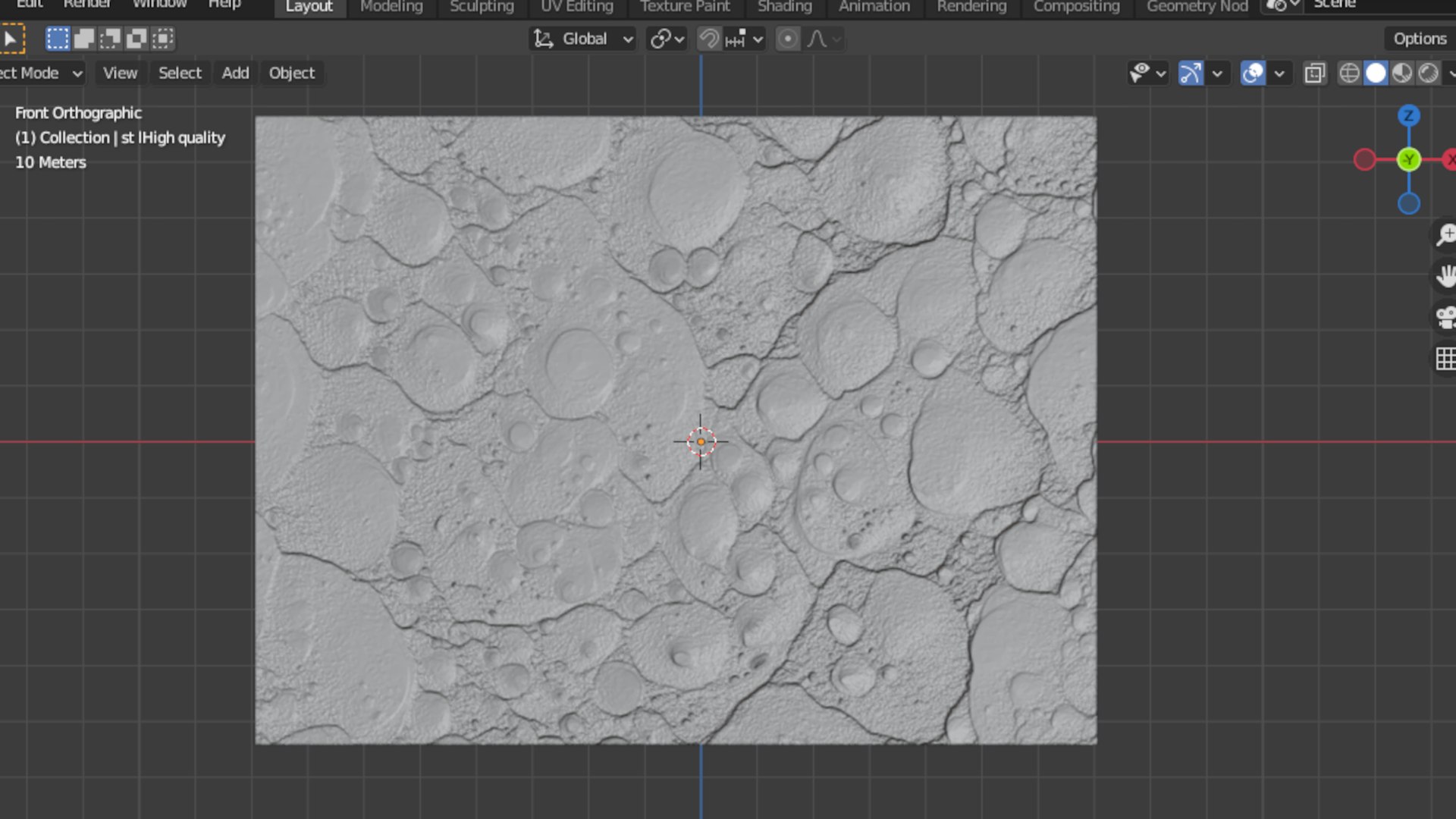This screenshot has height=819, width=1456.
Task: Open selectability and visibility eye icon
Action: pos(1147,74)
